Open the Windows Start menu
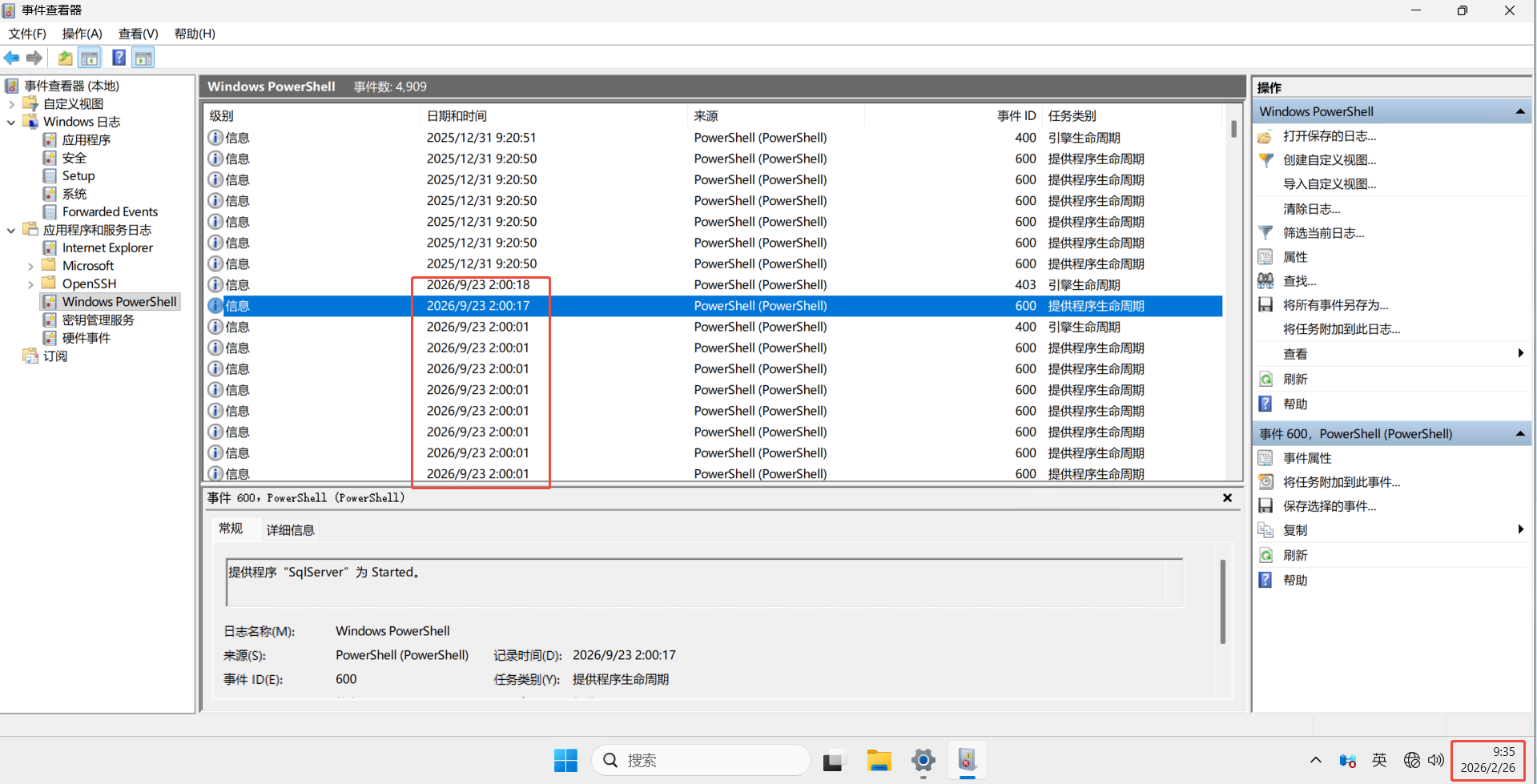This screenshot has height=784, width=1537. click(565, 760)
